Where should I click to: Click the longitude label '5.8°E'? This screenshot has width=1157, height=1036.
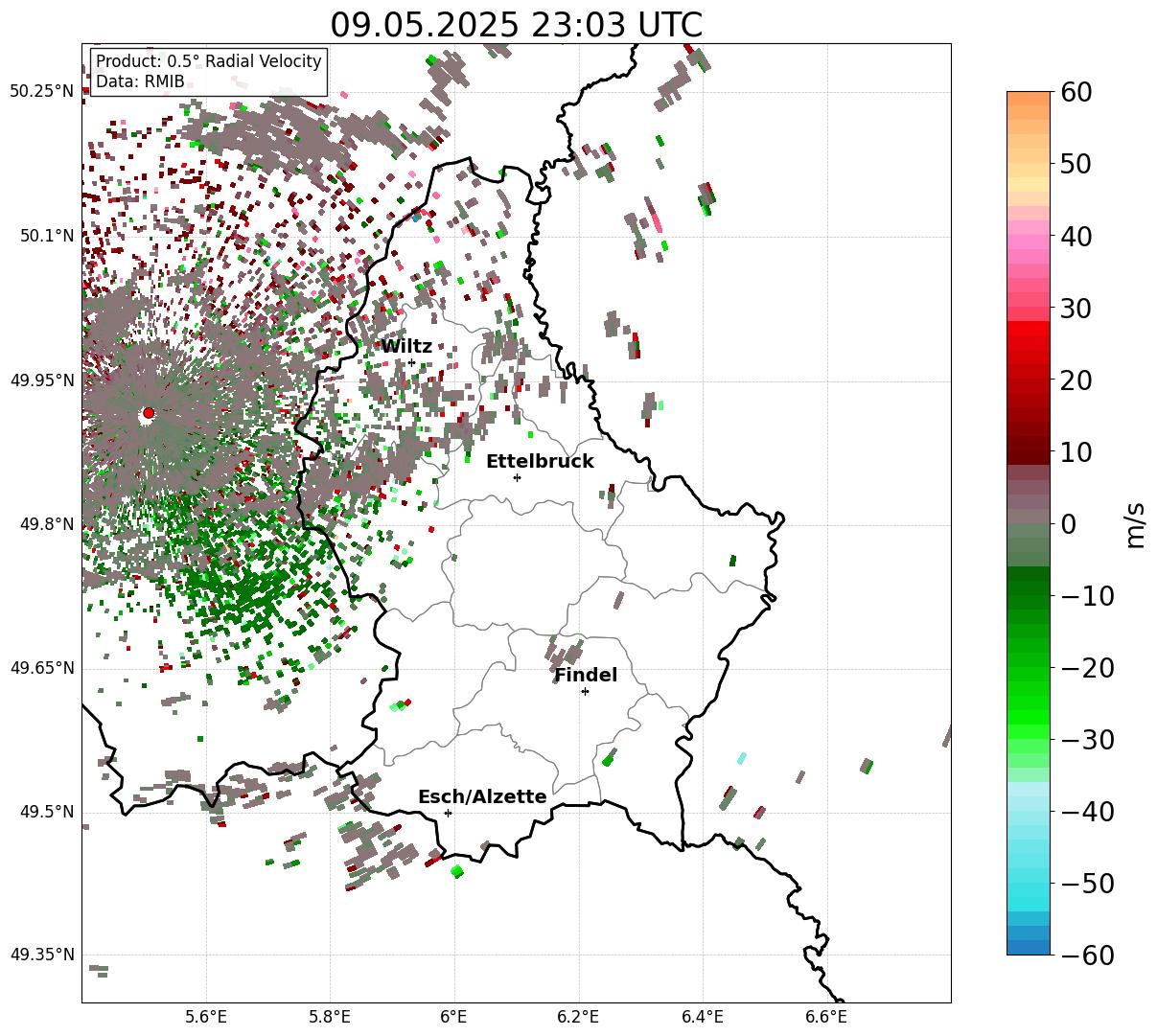coord(331,1017)
